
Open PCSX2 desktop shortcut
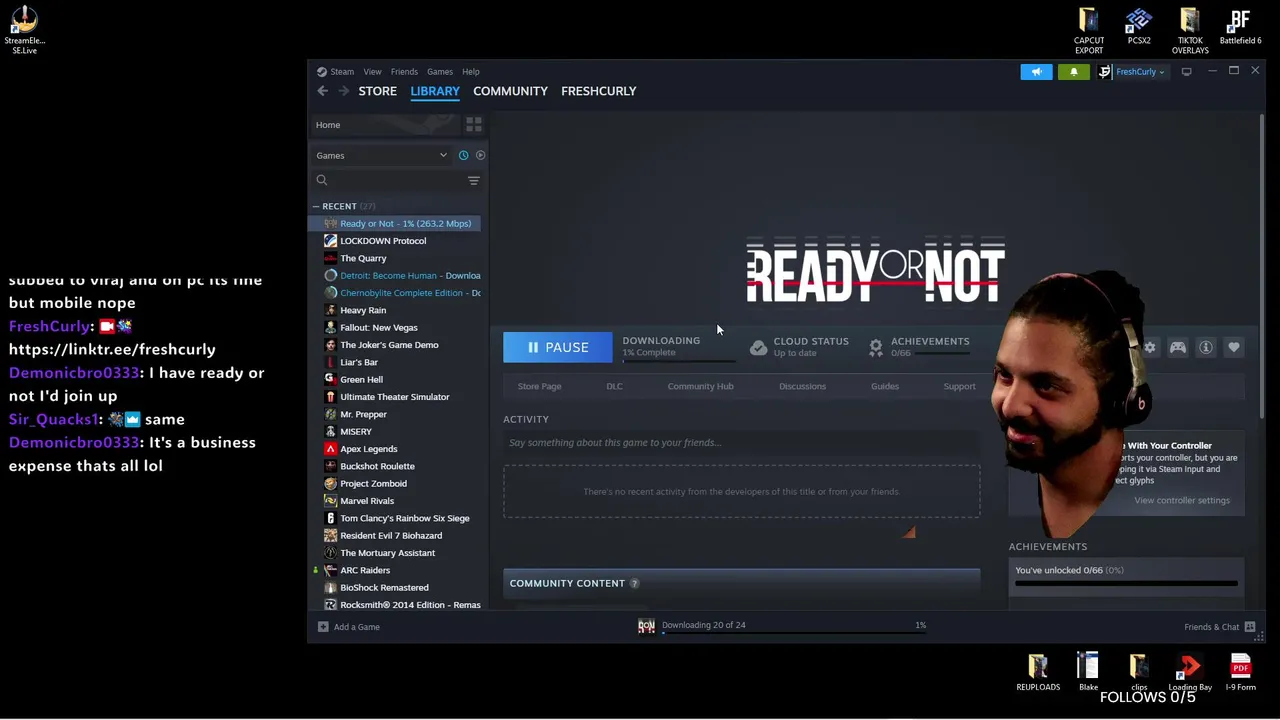pos(1139,27)
